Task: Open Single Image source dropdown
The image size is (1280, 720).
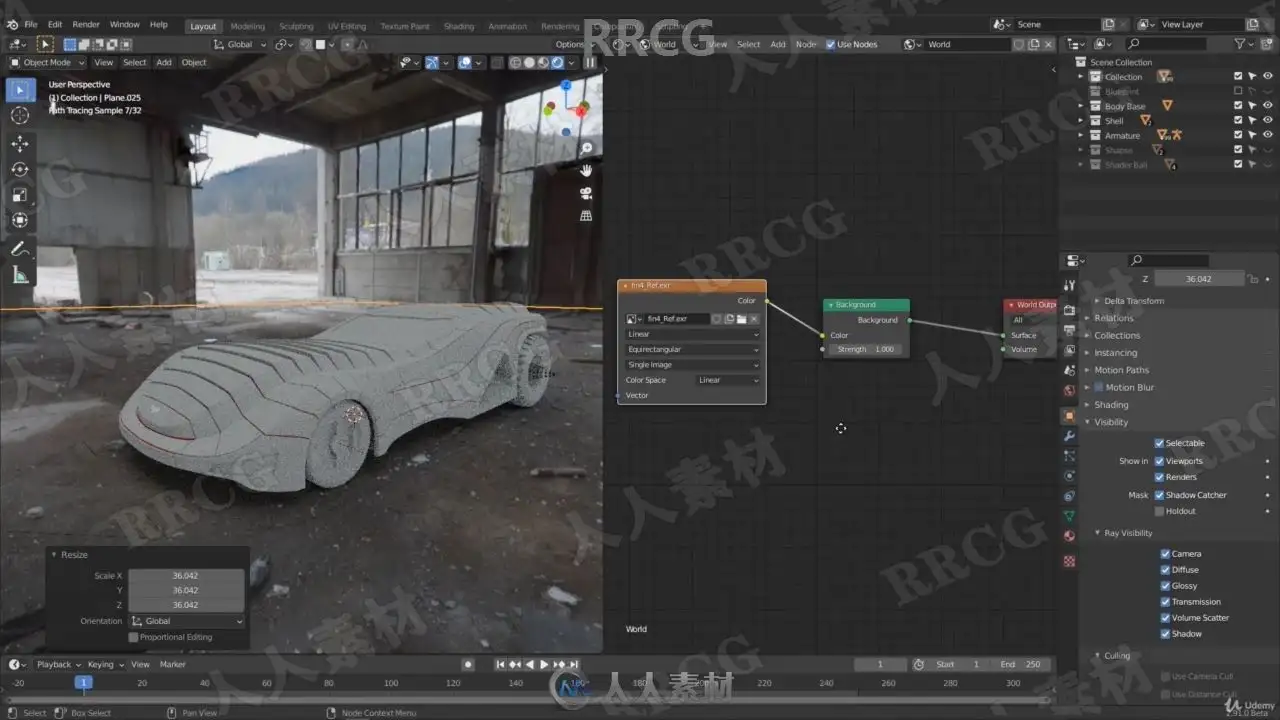Action: (692, 365)
